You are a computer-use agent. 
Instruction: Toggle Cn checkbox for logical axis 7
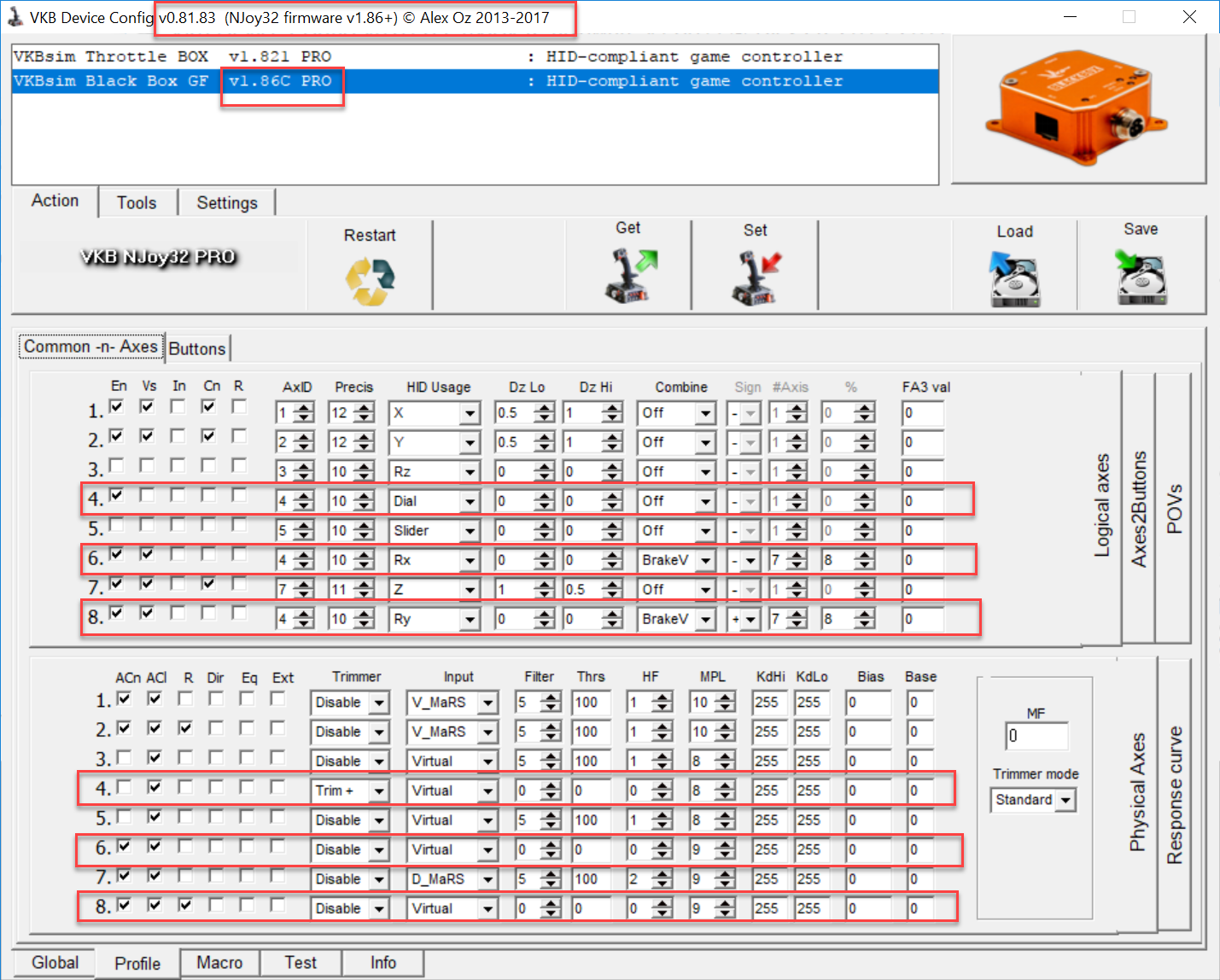point(209,583)
